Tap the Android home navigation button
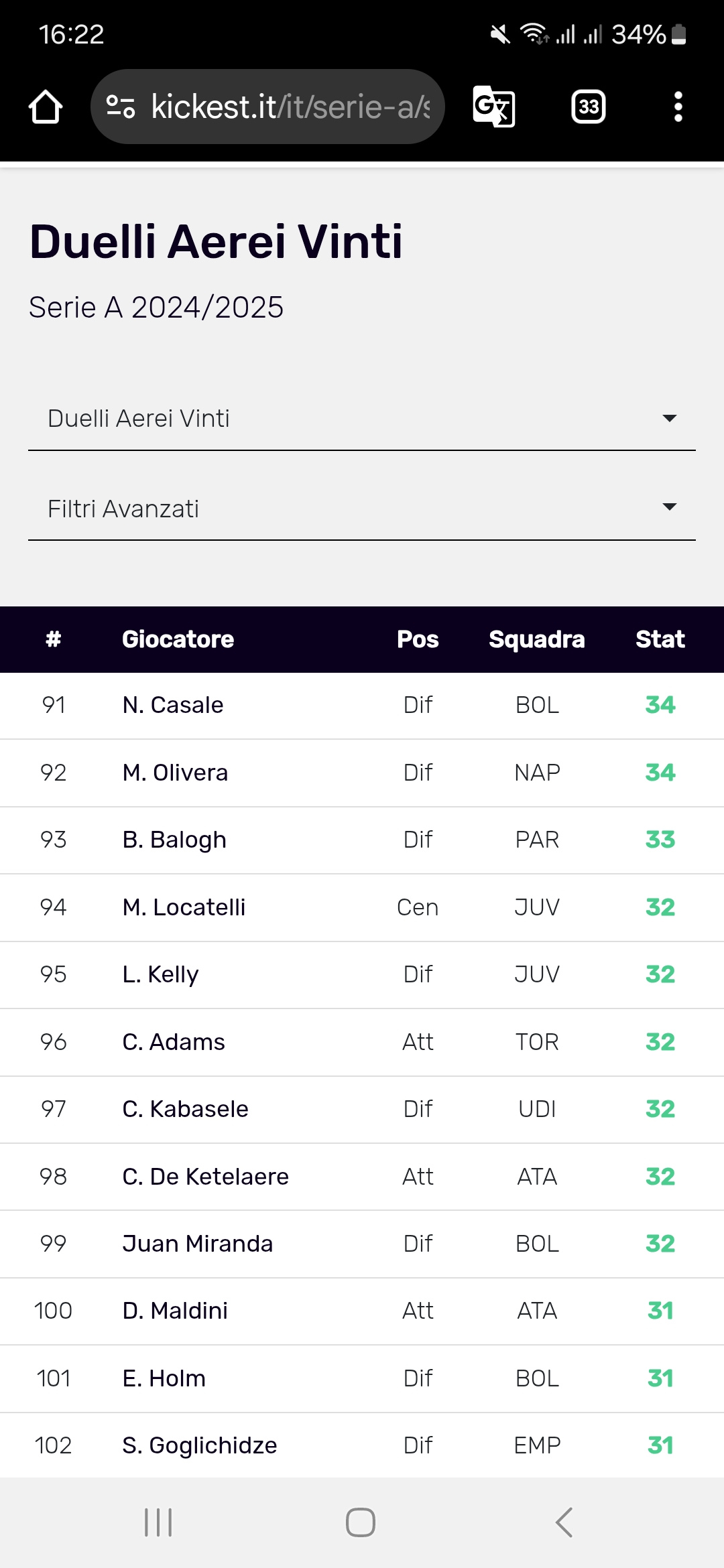Screen dimensions: 724x1568 [x=361, y=1522]
